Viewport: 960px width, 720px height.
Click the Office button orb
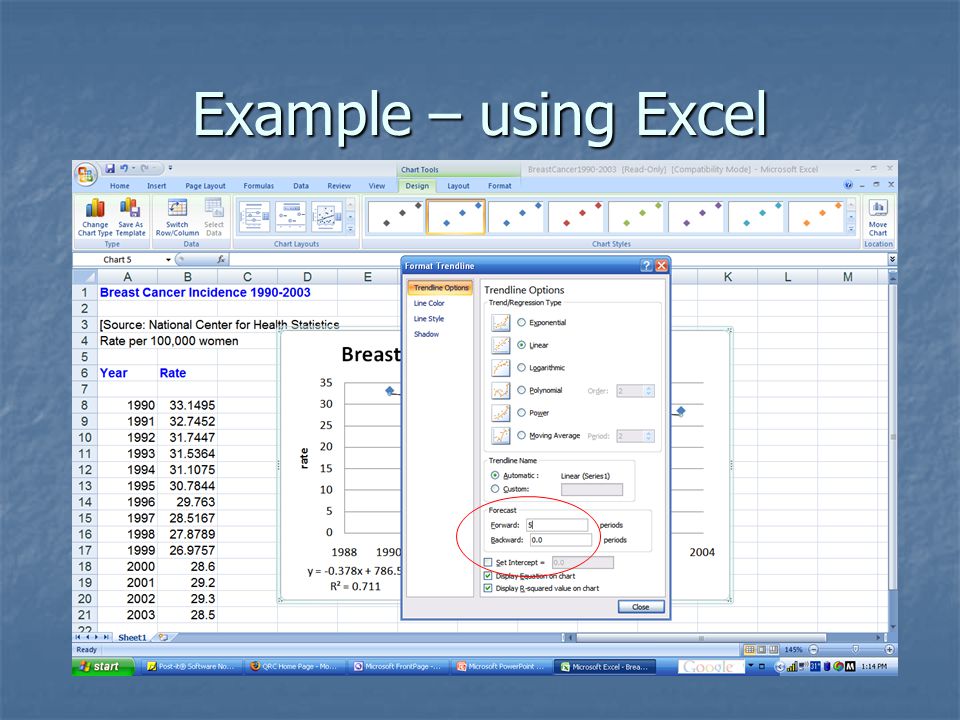pyautogui.click(x=86, y=174)
